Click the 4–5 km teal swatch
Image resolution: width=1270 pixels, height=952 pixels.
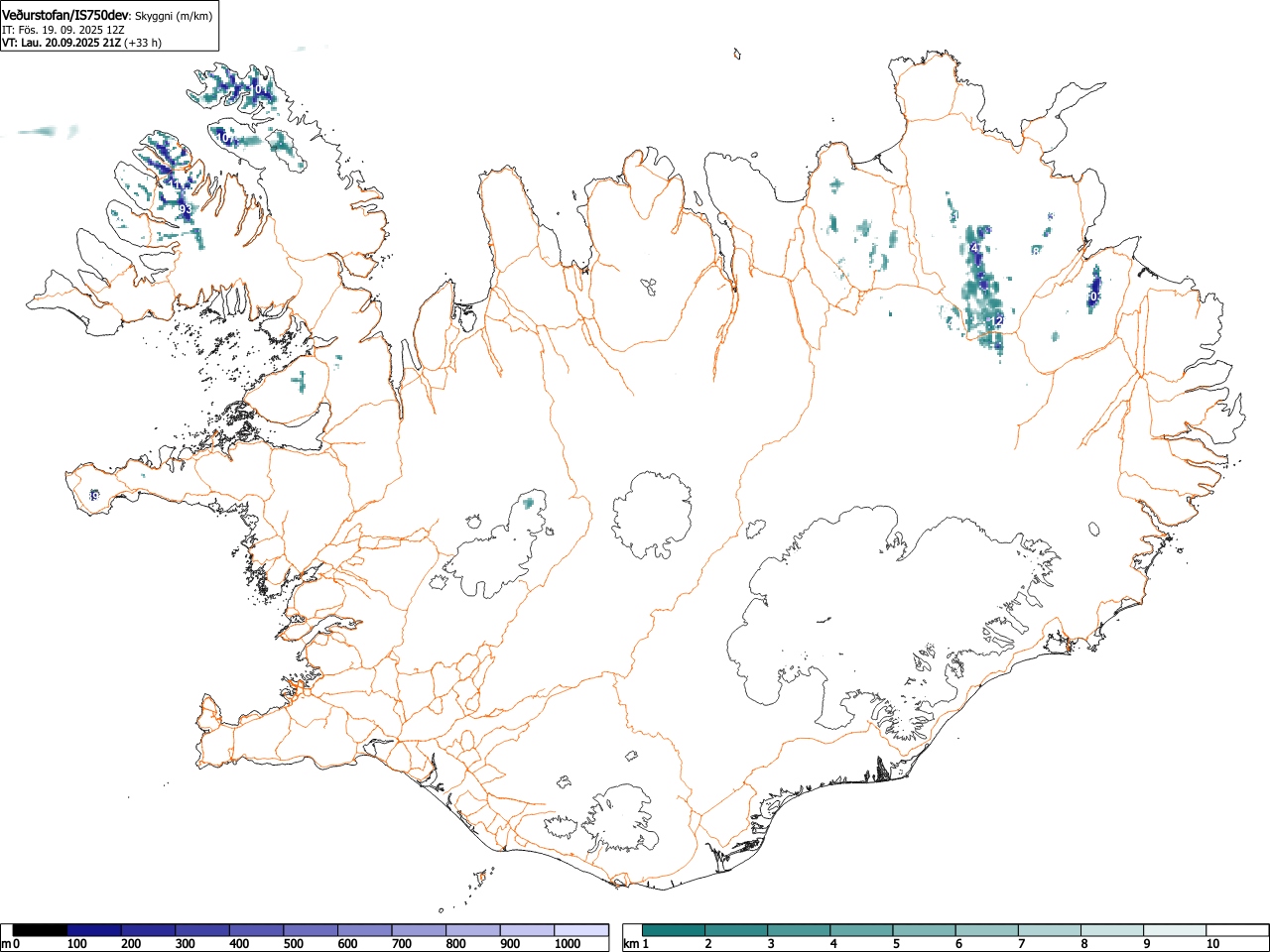(x=862, y=930)
